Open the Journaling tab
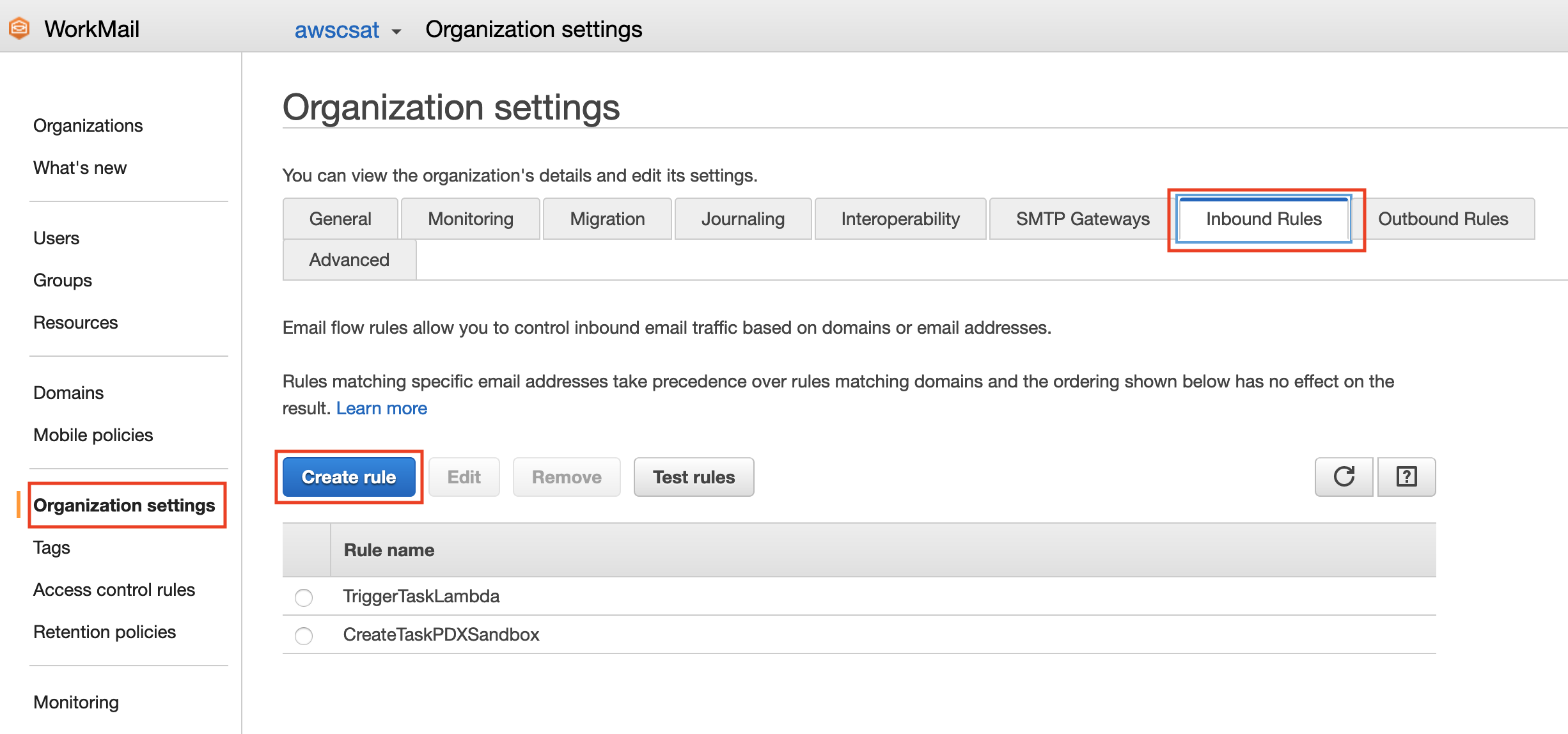This screenshot has width=1568, height=734. point(743,219)
